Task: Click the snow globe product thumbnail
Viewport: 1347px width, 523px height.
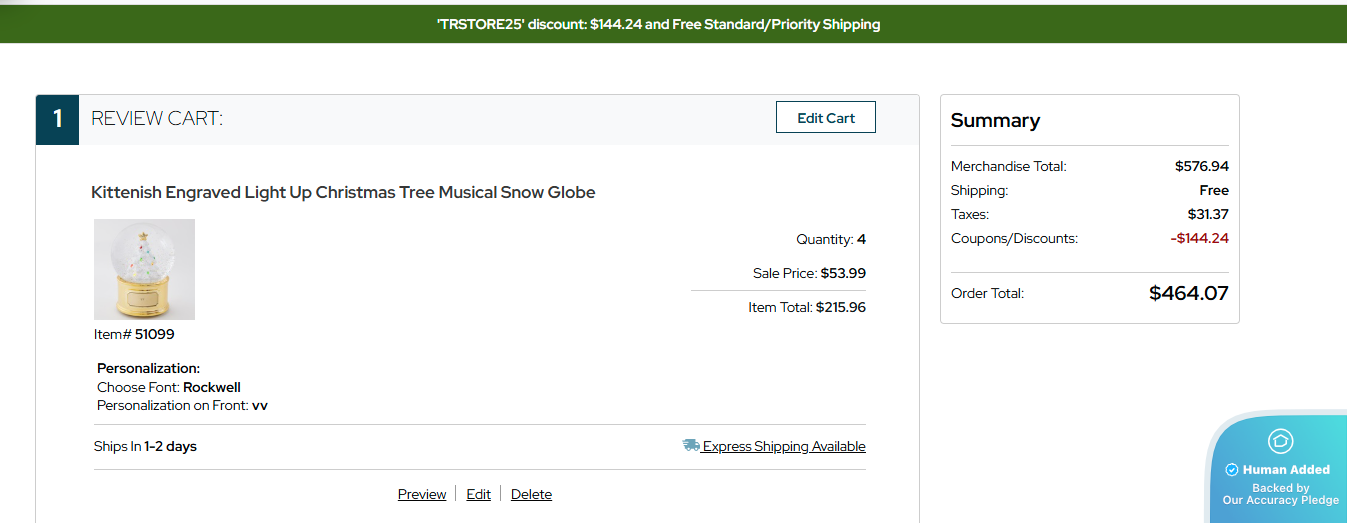Action: click(x=144, y=269)
